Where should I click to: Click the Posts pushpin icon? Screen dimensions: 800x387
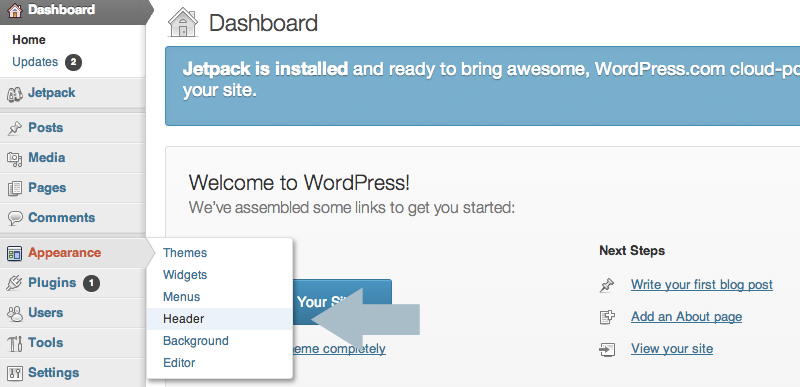tap(15, 128)
